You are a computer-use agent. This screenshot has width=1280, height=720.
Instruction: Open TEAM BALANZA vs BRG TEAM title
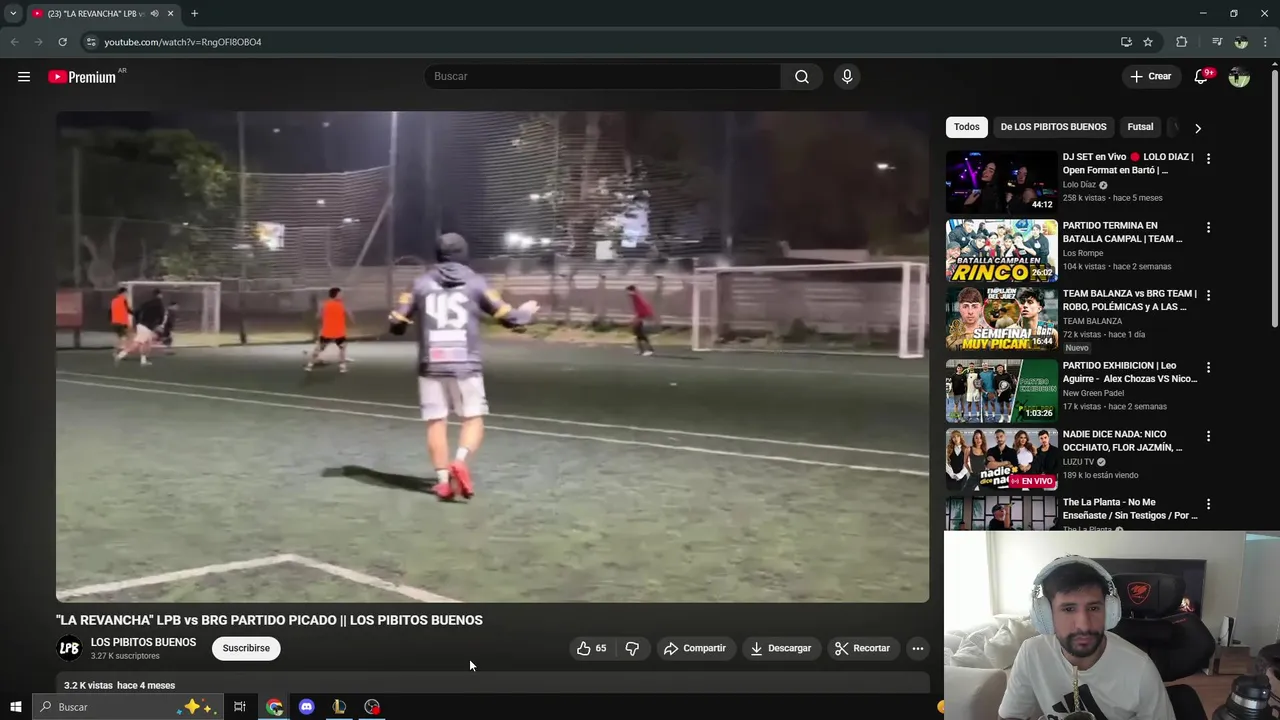[x=1129, y=300]
